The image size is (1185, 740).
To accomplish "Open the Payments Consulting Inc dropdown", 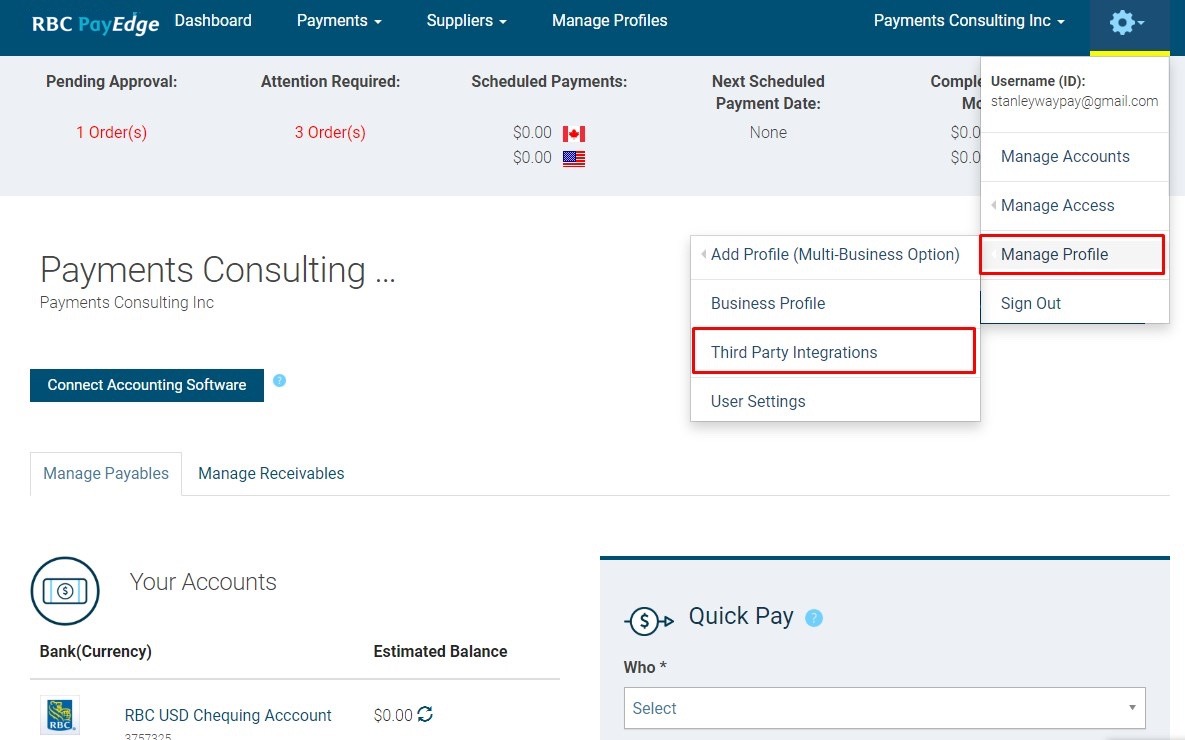I will coord(969,21).
